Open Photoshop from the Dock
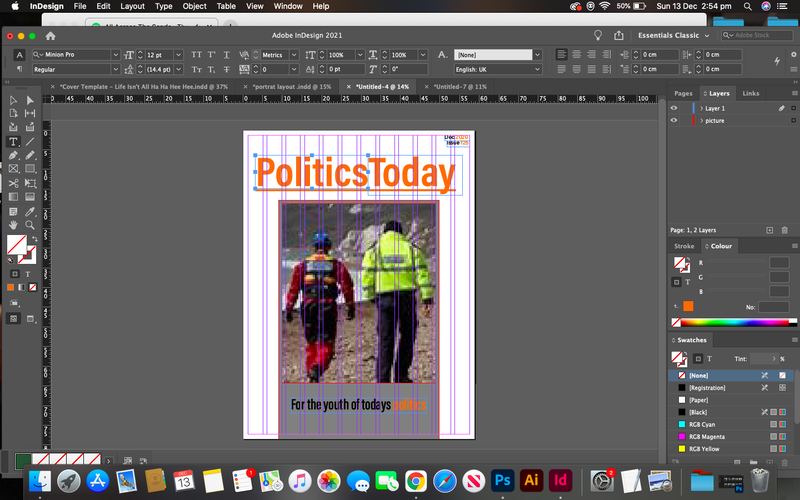This screenshot has height=500, width=800. click(503, 480)
